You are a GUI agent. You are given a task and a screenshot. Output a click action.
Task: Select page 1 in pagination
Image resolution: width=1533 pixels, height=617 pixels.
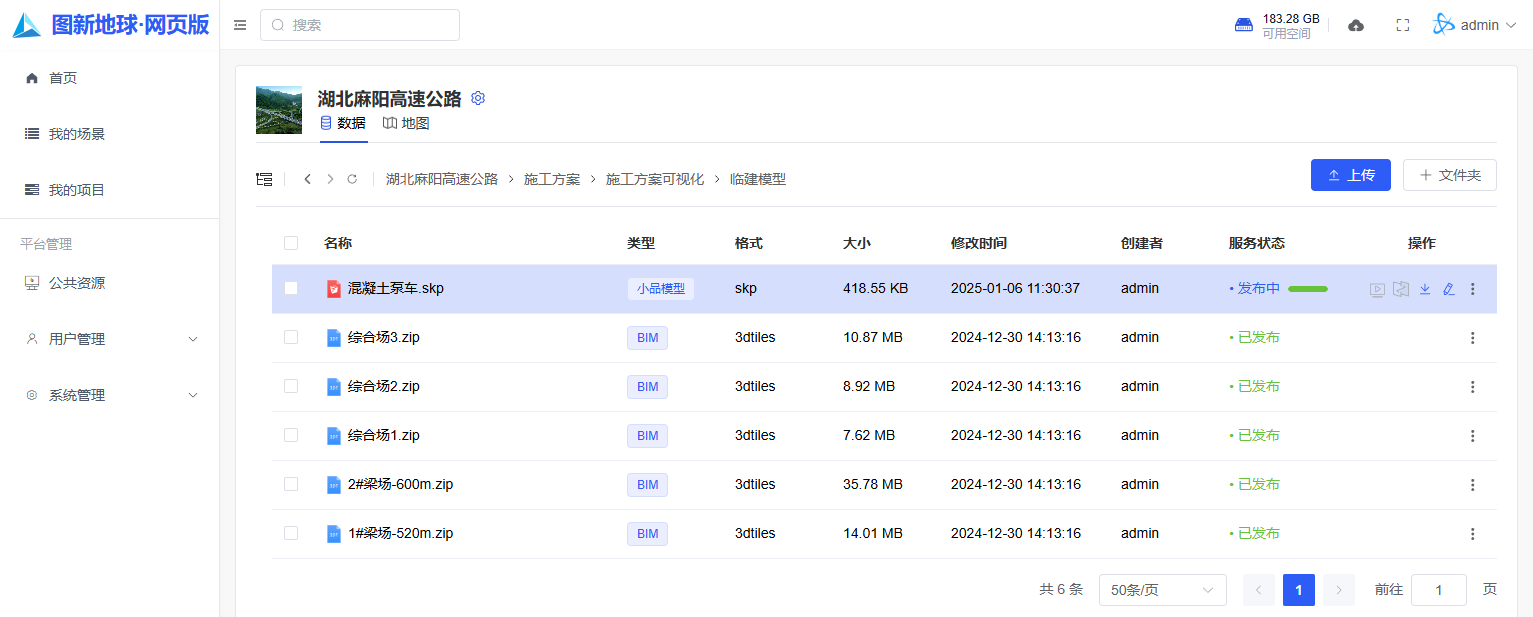click(x=1298, y=590)
